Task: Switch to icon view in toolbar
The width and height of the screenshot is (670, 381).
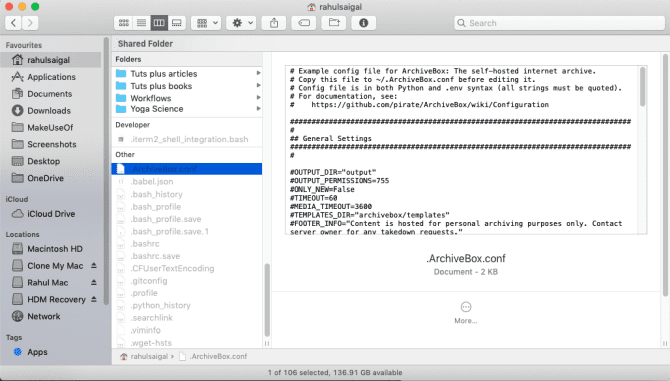Action: point(123,23)
